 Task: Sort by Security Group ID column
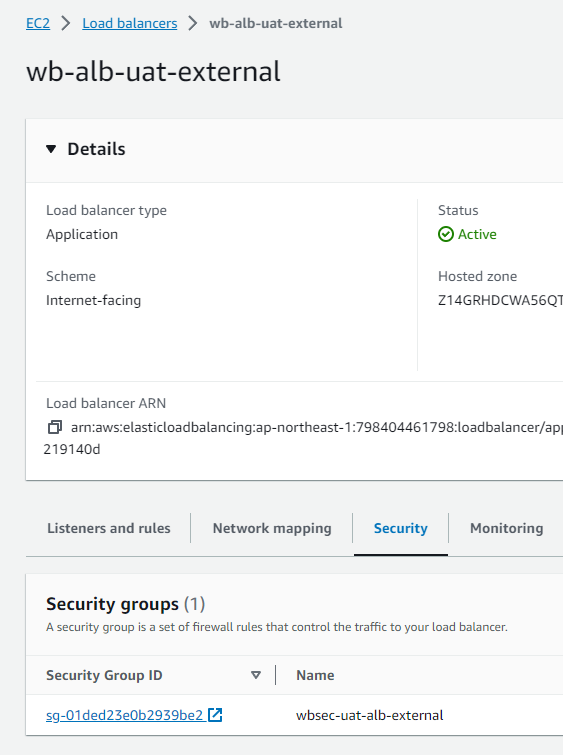[256, 675]
